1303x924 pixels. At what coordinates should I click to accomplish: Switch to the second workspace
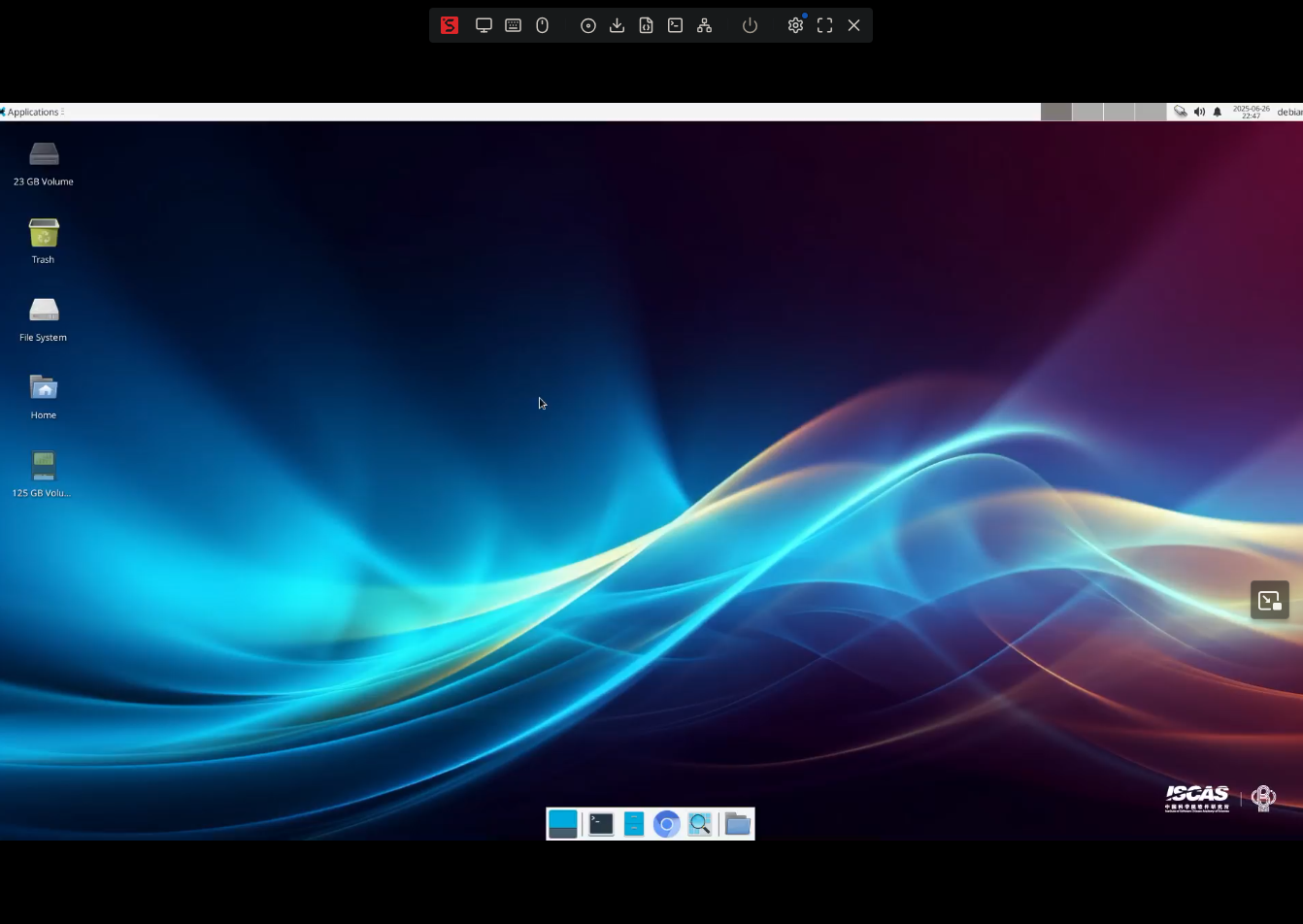1087,112
